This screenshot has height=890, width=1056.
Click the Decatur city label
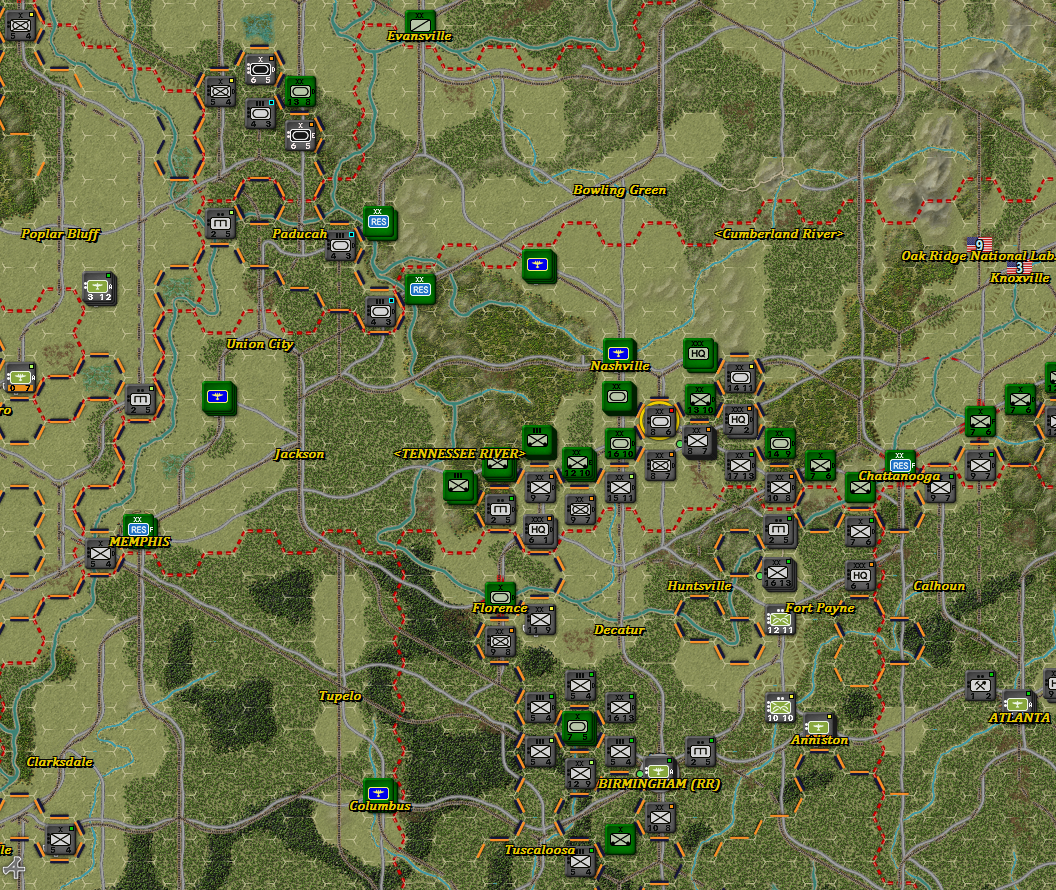point(619,630)
